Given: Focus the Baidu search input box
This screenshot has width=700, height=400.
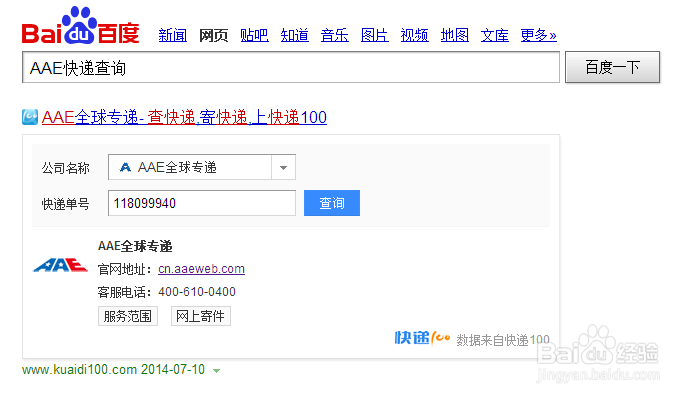Looking at the screenshot, I should click(x=291, y=67).
